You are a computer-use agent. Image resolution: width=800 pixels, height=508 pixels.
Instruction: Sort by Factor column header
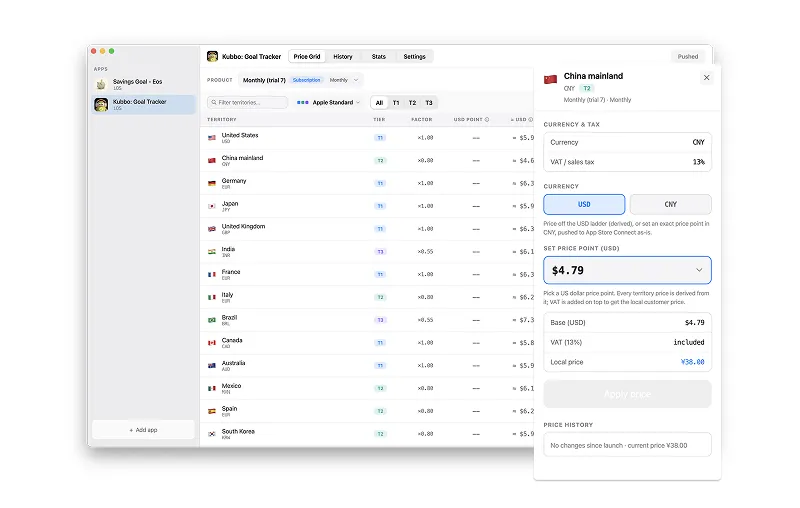[421, 119]
